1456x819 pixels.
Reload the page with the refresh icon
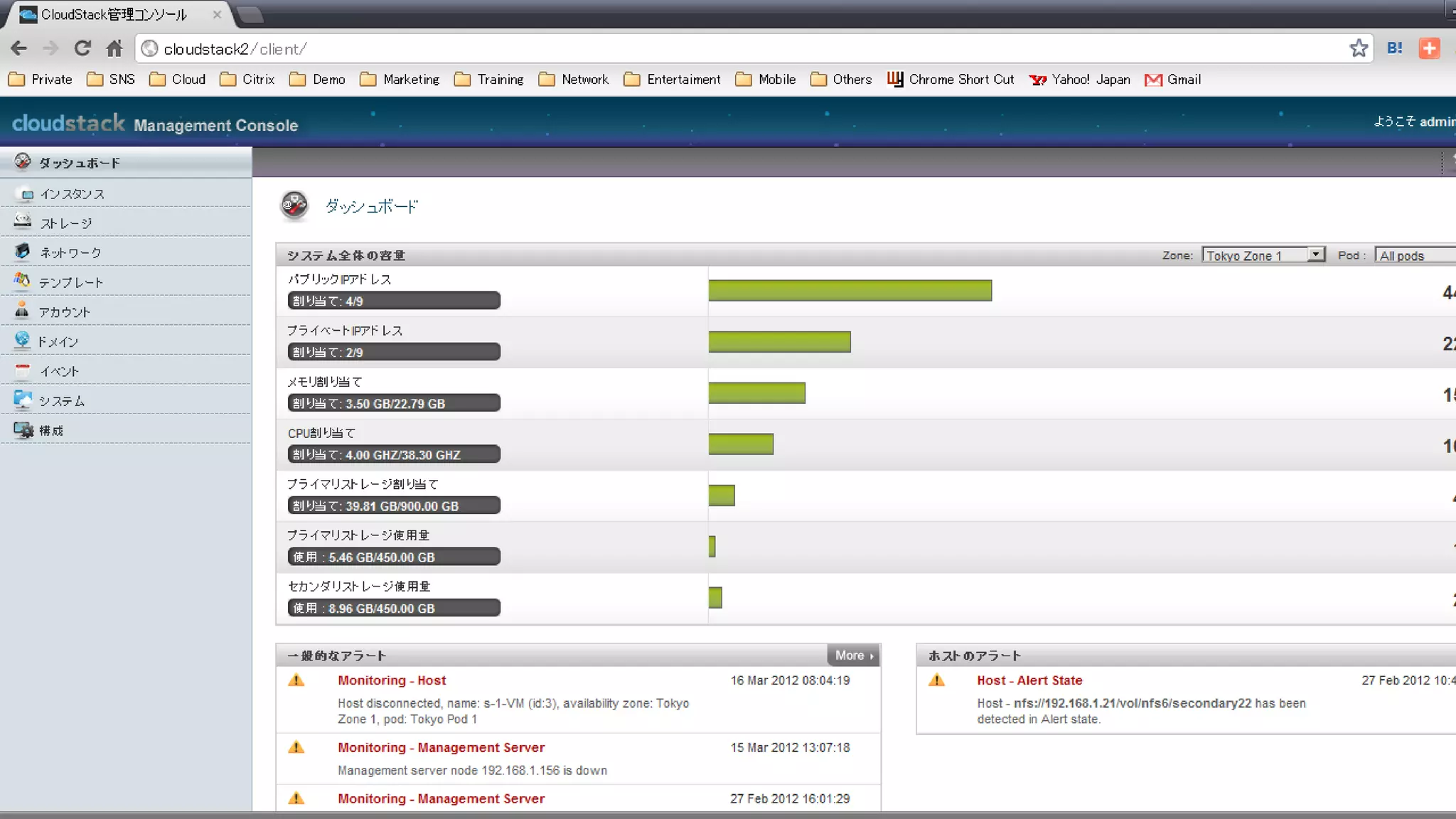[x=82, y=48]
